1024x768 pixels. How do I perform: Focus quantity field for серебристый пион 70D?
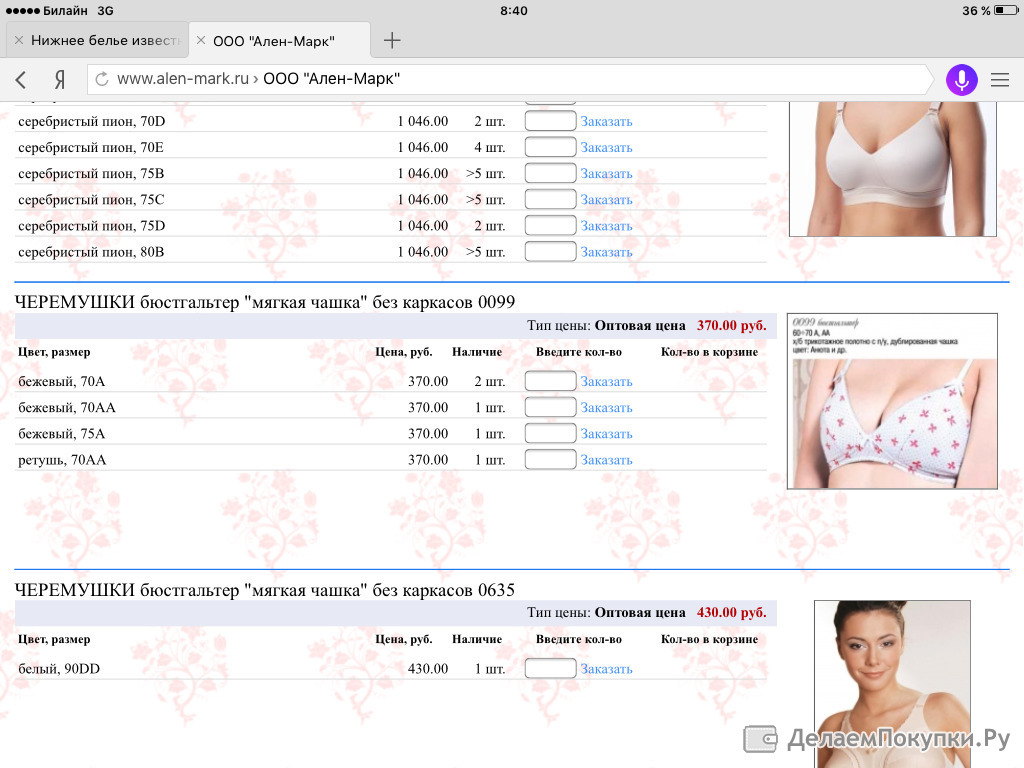[551, 121]
